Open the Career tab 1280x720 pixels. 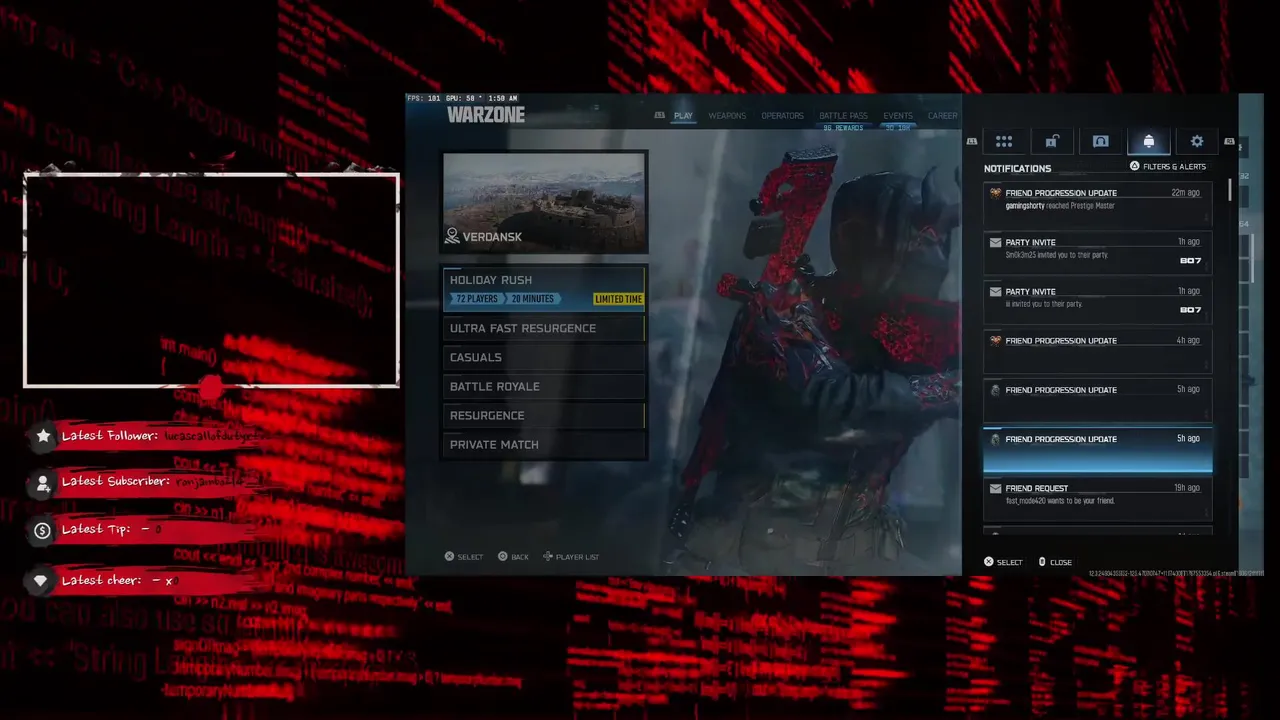coord(942,116)
